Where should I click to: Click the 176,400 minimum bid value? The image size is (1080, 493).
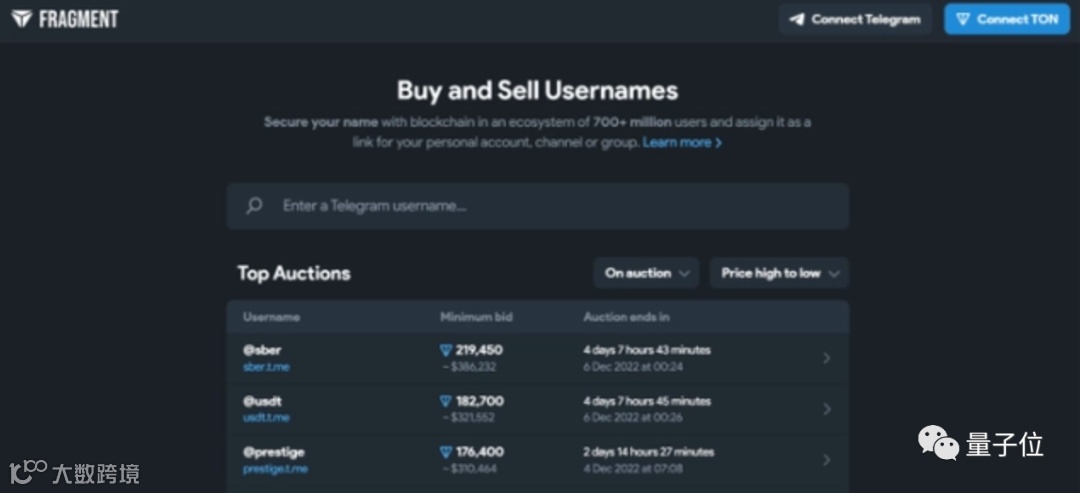click(479, 452)
